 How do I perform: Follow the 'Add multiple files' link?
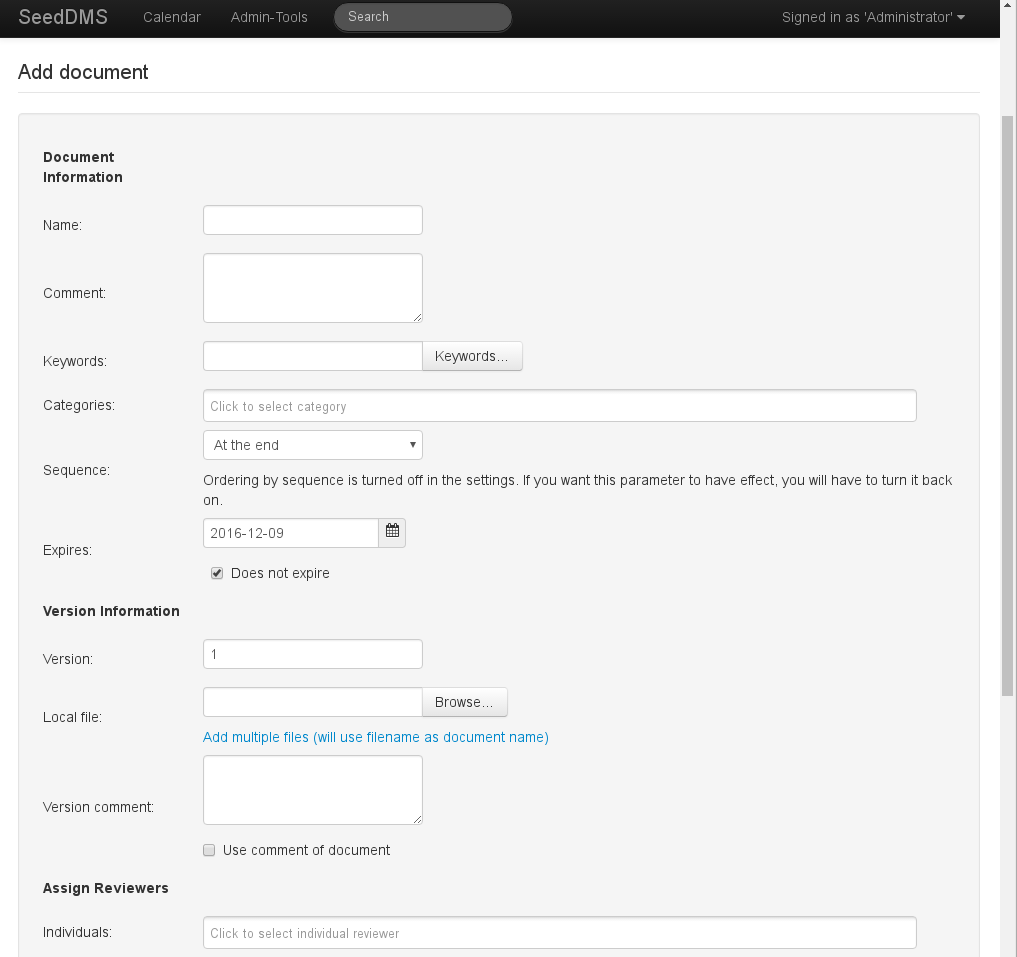coord(375,737)
